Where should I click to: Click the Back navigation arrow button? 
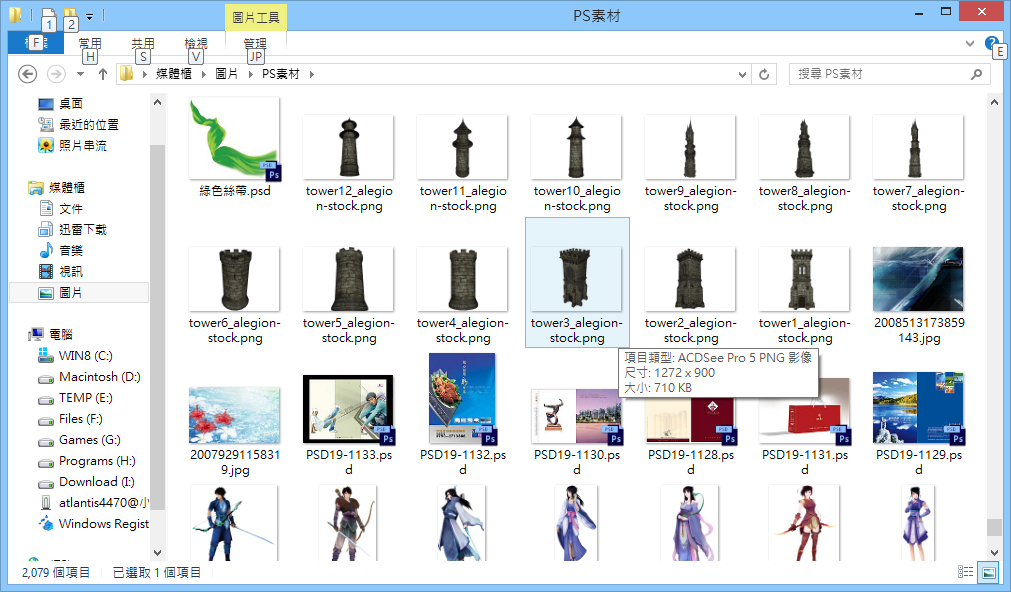click(x=28, y=74)
